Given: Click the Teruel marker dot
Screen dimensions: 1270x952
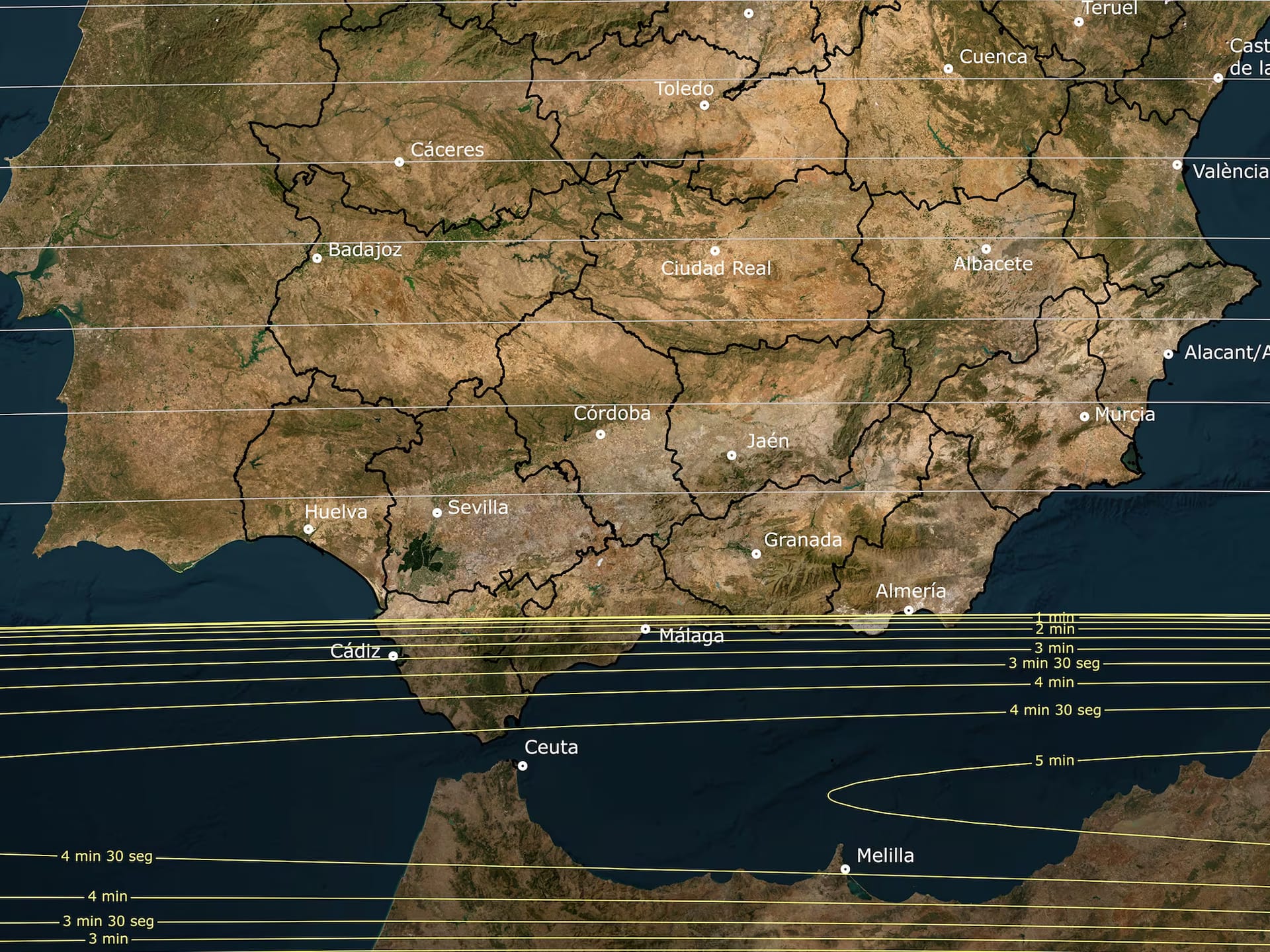Looking at the screenshot, I should pos(1079,22).
